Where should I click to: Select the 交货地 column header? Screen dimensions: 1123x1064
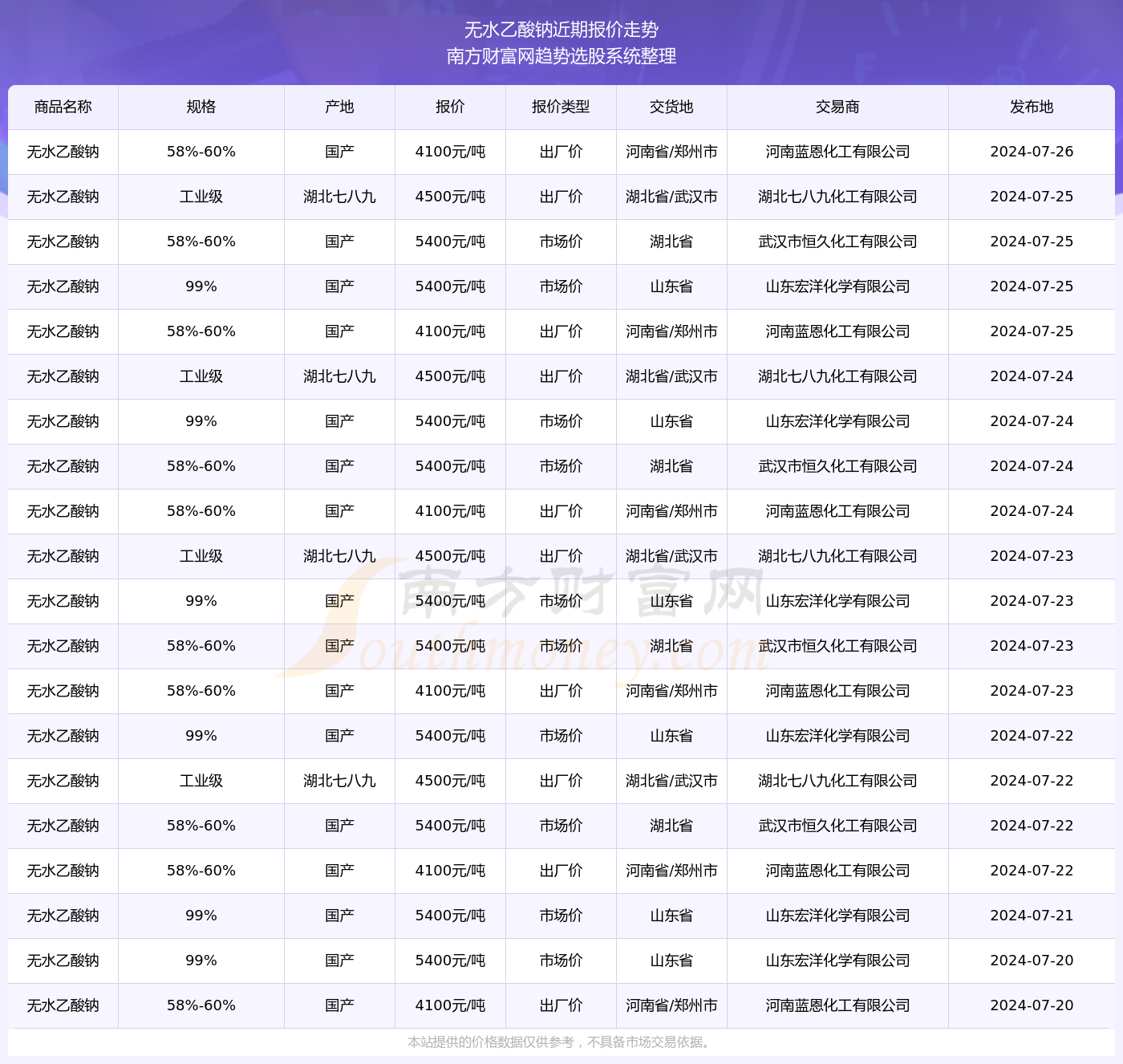pyautogui.click(x=671, y=107)
